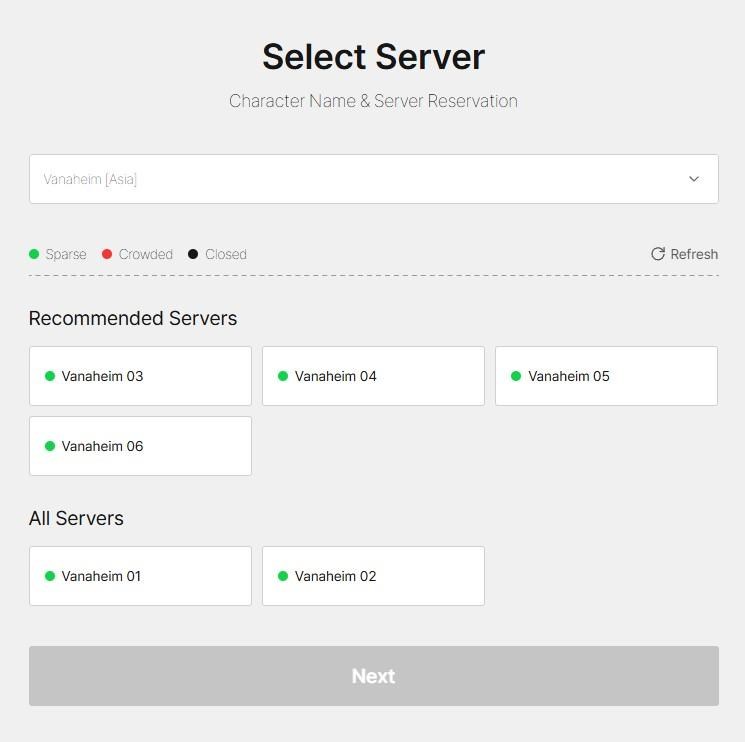Select the Vanaheim 02 server under All Servers
The width and height of the screenshot is (745, 742).
[373, 576]
